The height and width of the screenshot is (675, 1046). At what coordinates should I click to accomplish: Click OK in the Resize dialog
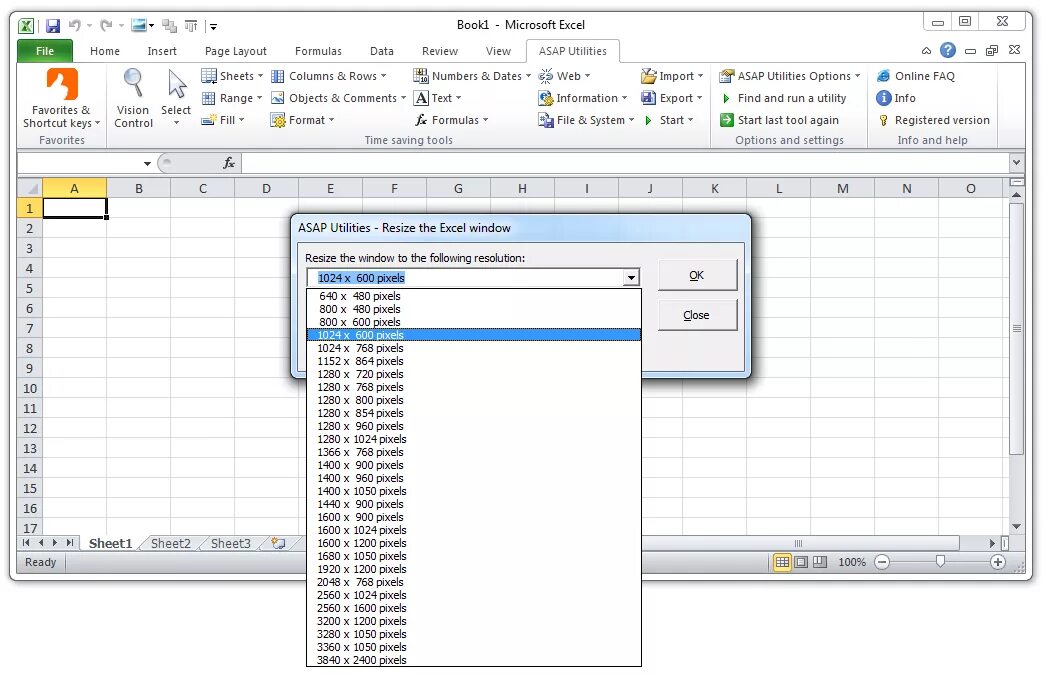click(x=697, y=275)
